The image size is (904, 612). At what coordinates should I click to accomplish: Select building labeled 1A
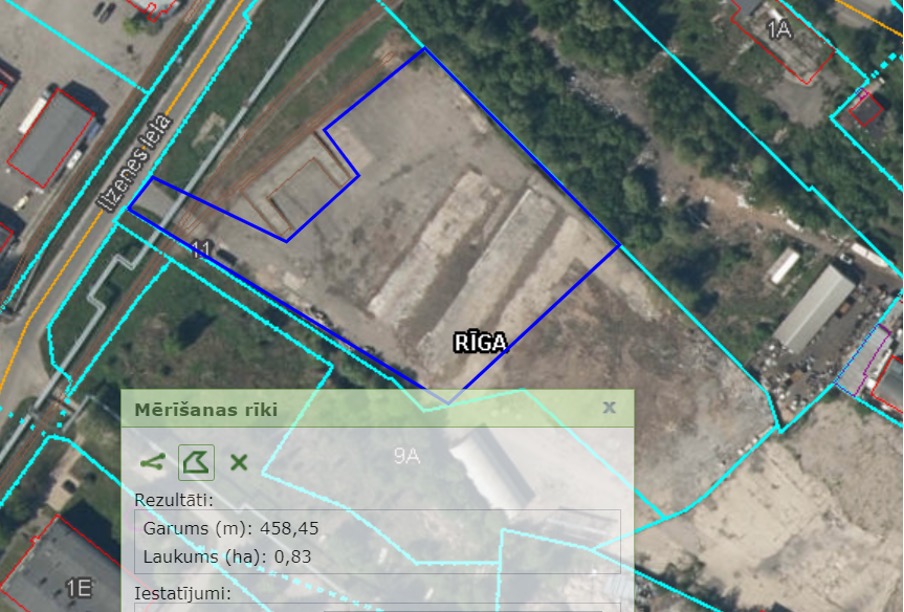[x=778, y=29]
